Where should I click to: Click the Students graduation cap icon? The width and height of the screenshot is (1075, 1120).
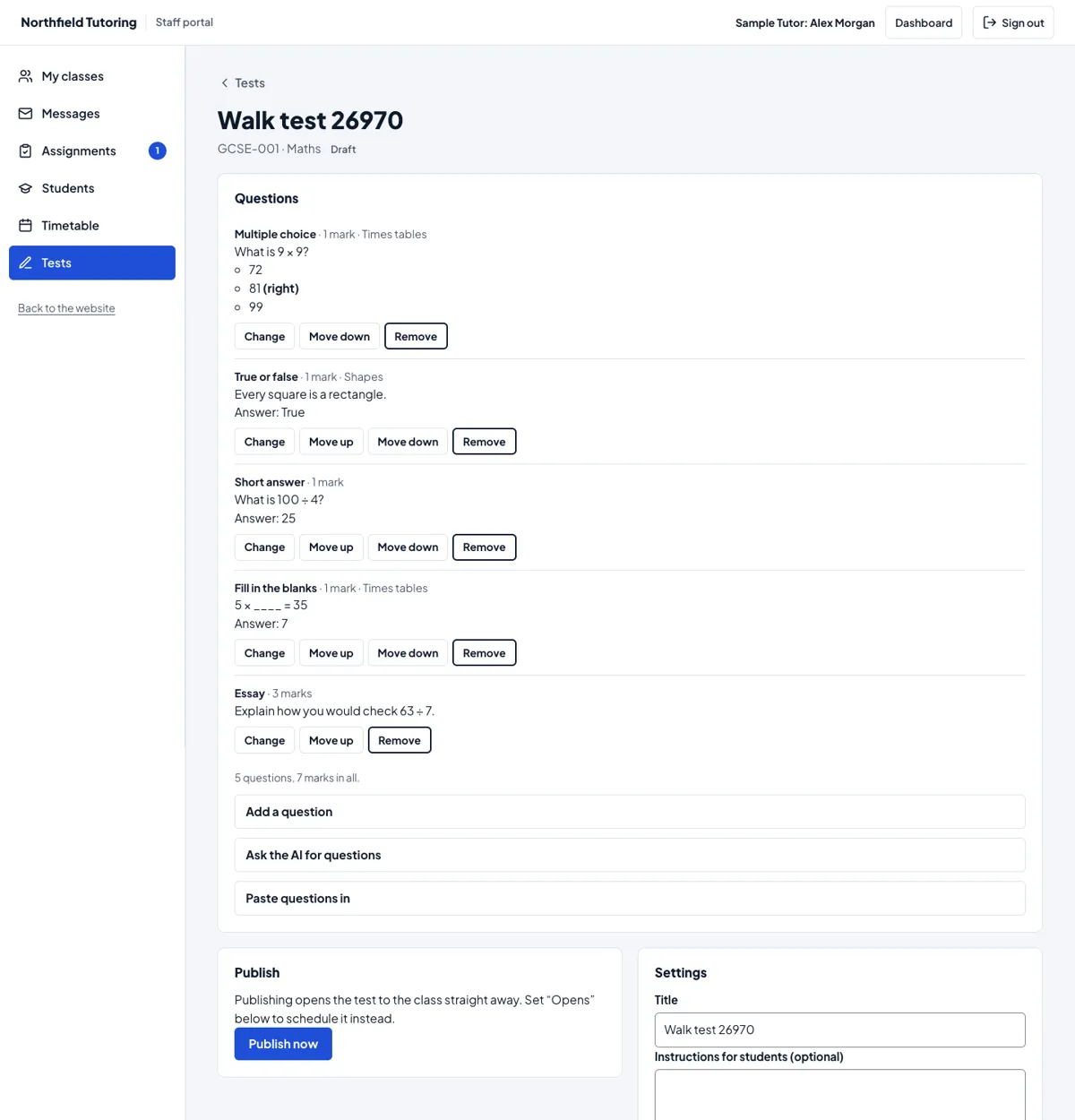pos(25,188)
